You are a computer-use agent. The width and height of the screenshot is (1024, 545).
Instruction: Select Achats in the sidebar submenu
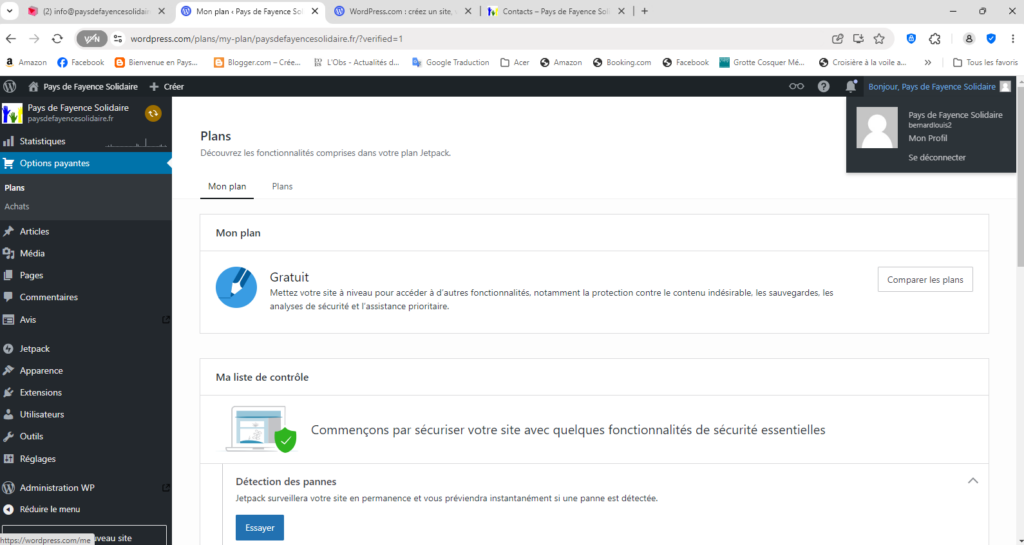(x=17, y=206)
